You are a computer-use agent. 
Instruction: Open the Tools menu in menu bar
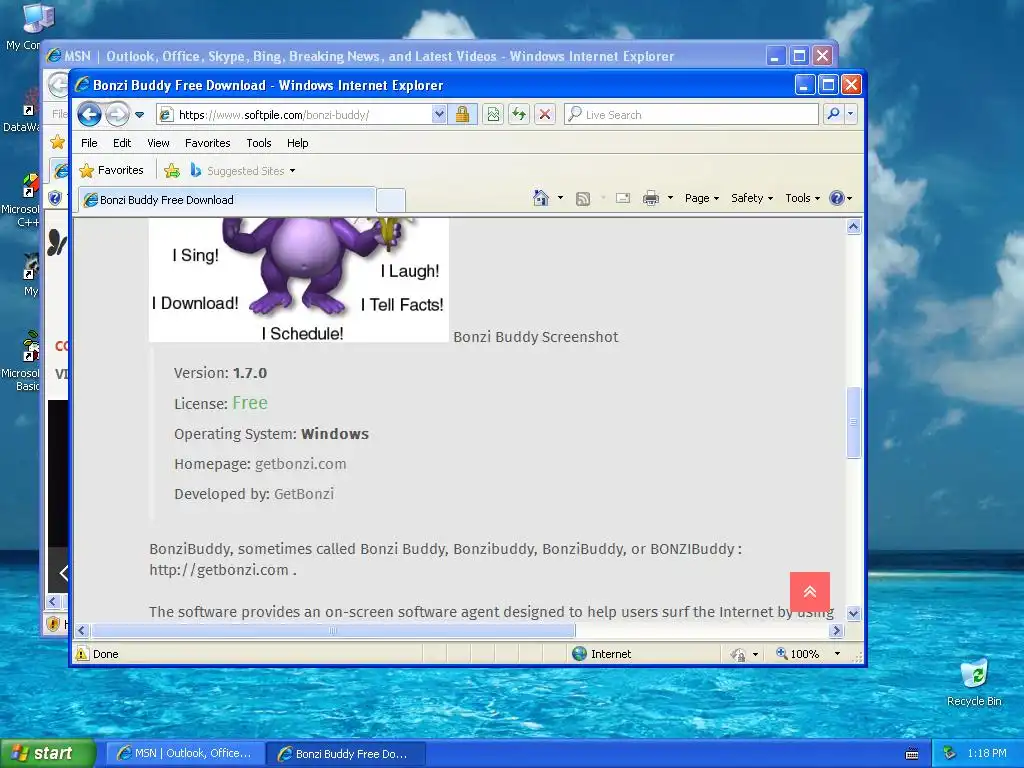tap(259, 143)
